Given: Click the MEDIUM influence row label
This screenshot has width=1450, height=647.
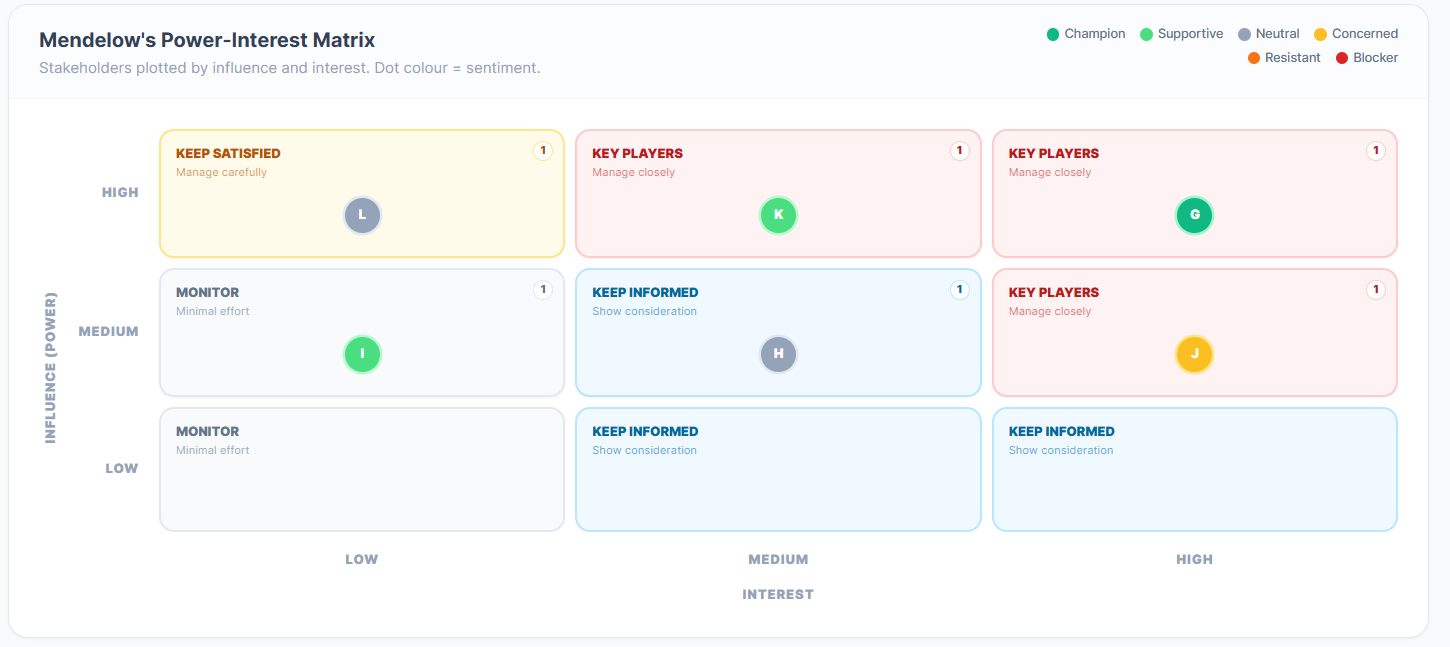Looking at the screenshot, I should click(x=109, y=331).
